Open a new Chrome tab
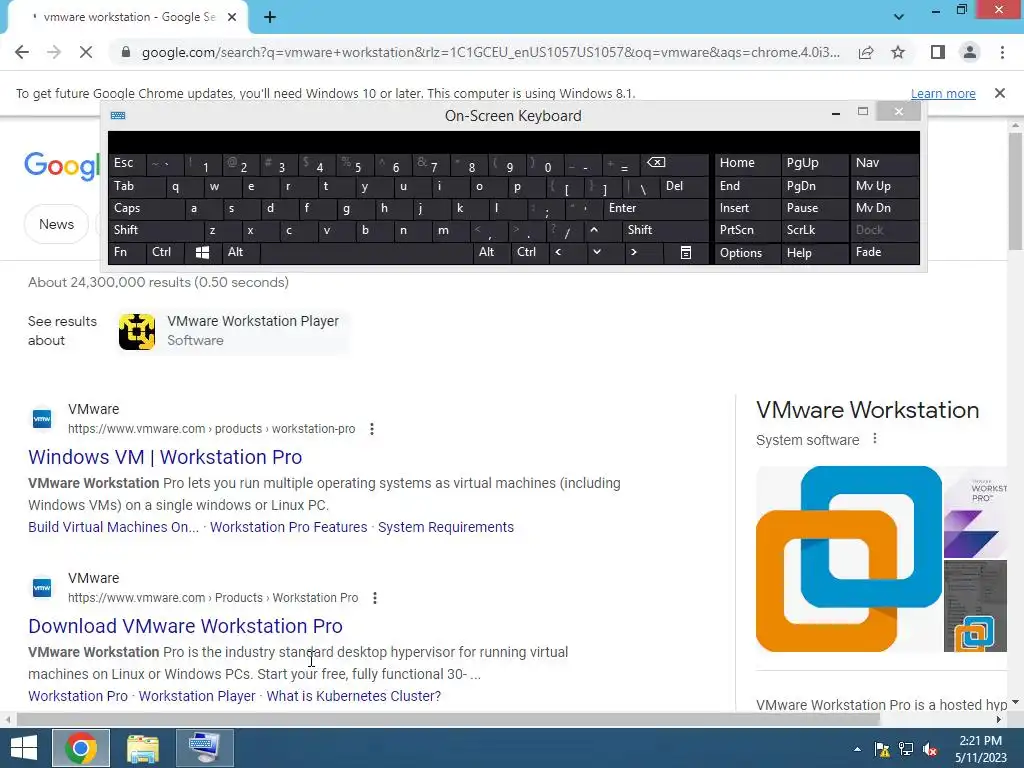The width and height of the screenshot is (1024, 768). pos(270,17)
